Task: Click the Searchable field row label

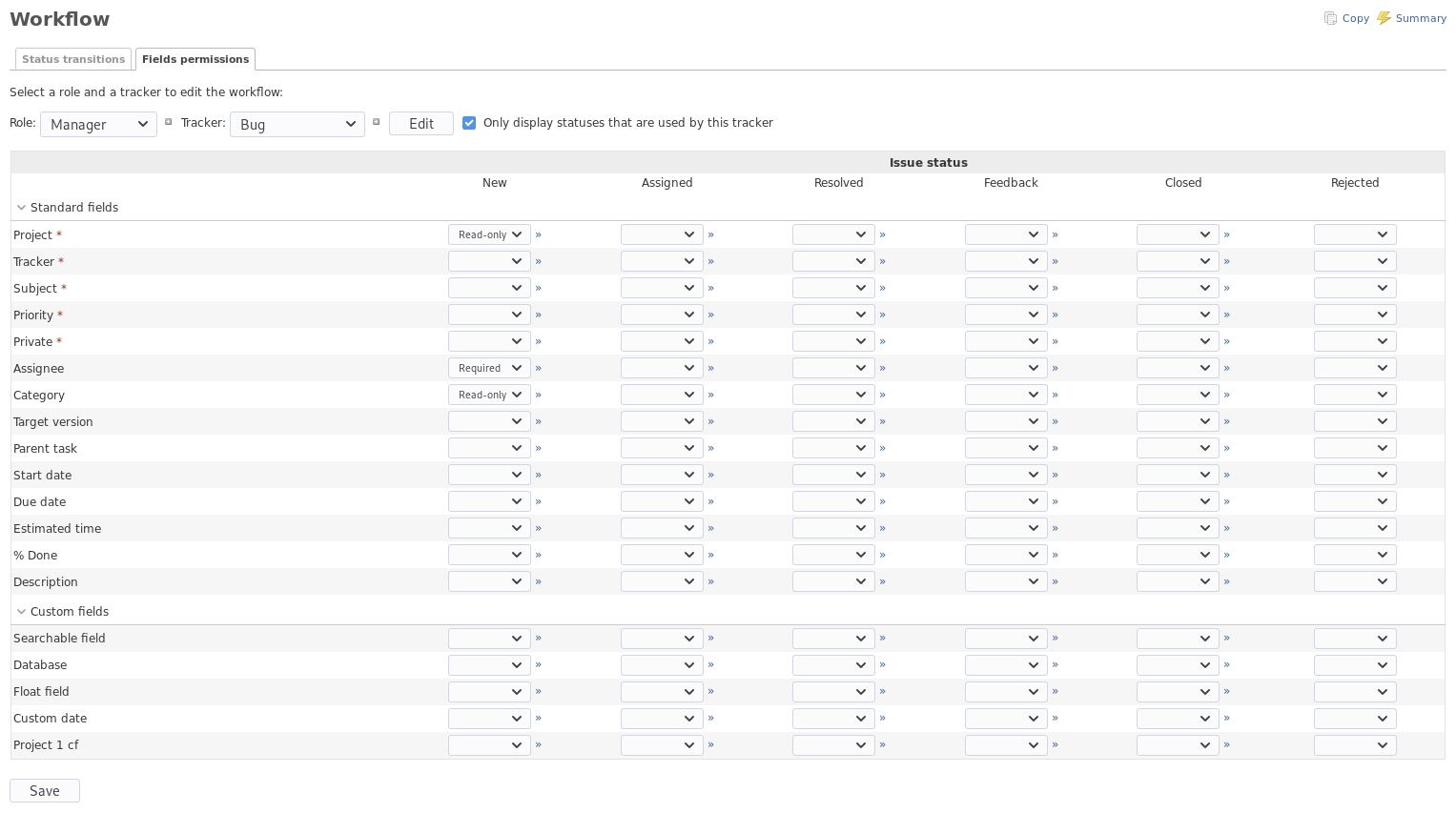Action: [59, 639]
